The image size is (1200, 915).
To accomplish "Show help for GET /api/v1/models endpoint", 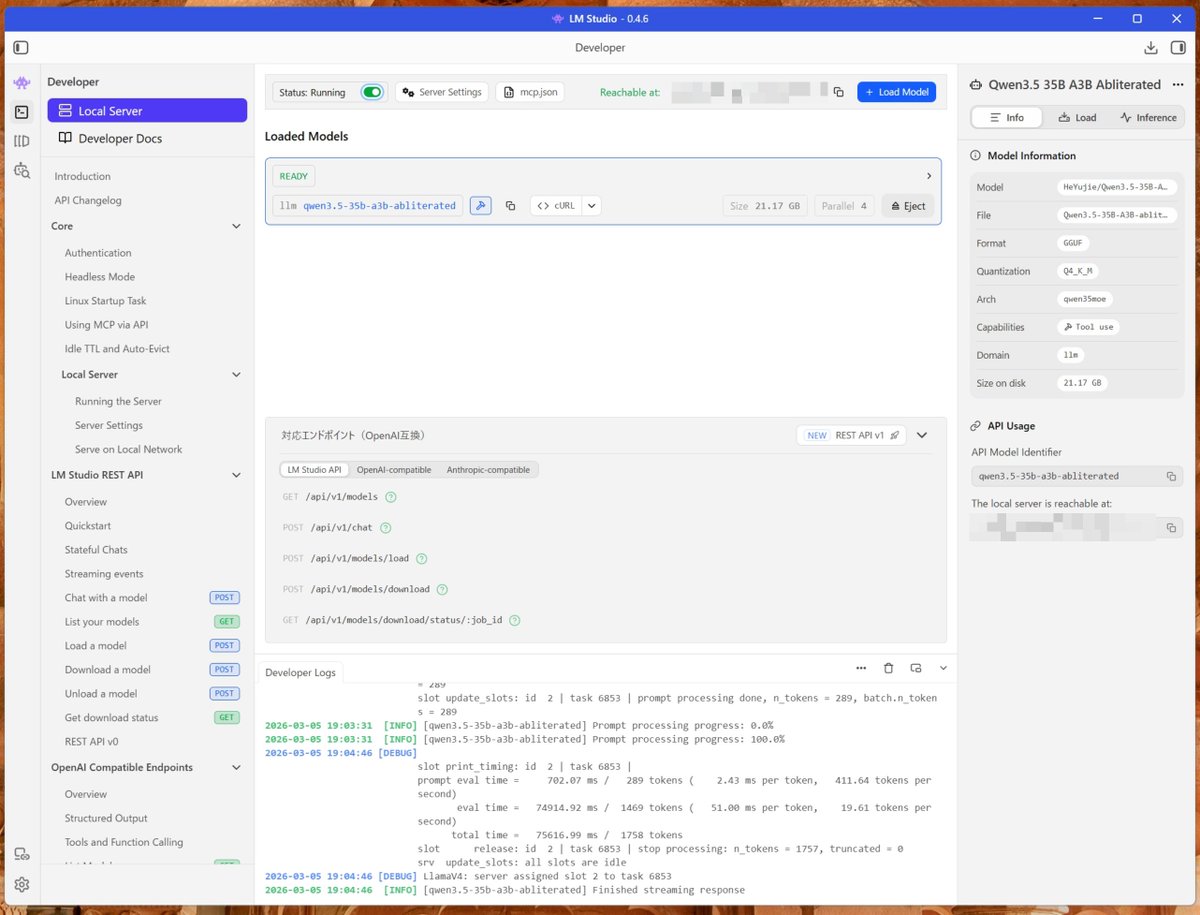I will tap(391, 497).
